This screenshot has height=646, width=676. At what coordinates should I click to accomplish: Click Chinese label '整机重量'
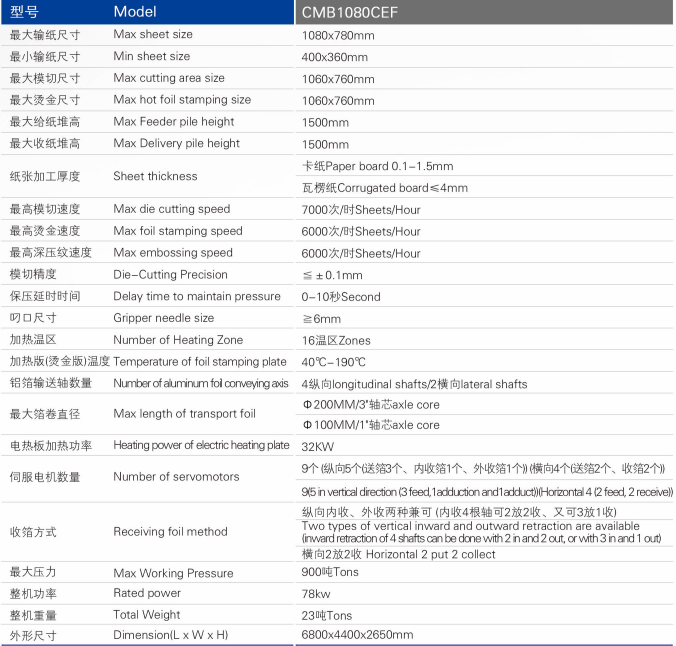point(33,615)
